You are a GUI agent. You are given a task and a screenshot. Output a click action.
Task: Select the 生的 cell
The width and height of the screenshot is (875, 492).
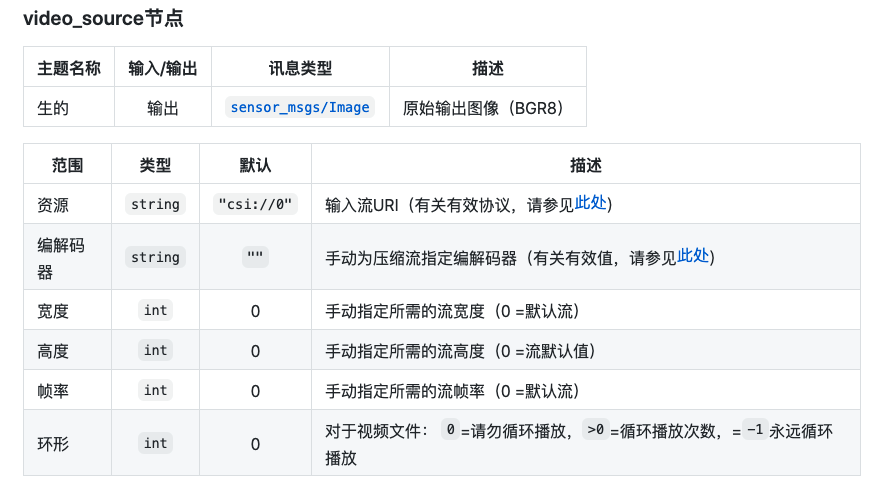[x=53, y=108]
